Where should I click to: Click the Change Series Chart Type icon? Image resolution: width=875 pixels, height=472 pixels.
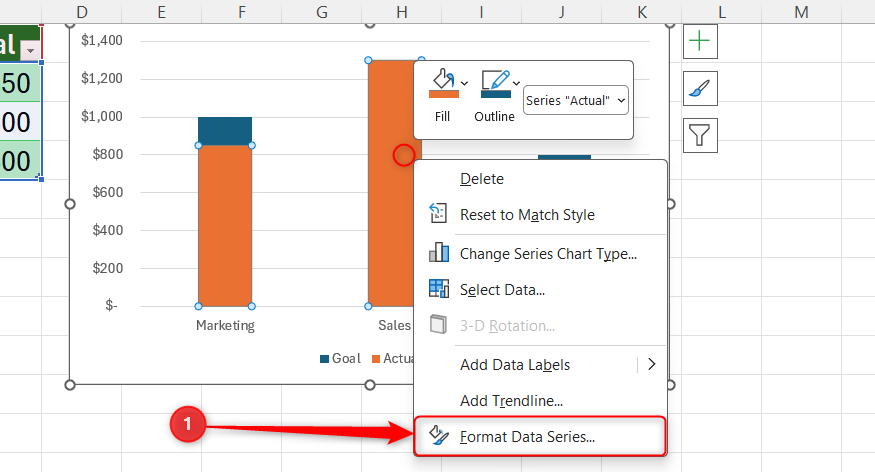click(x=439, y=252)
